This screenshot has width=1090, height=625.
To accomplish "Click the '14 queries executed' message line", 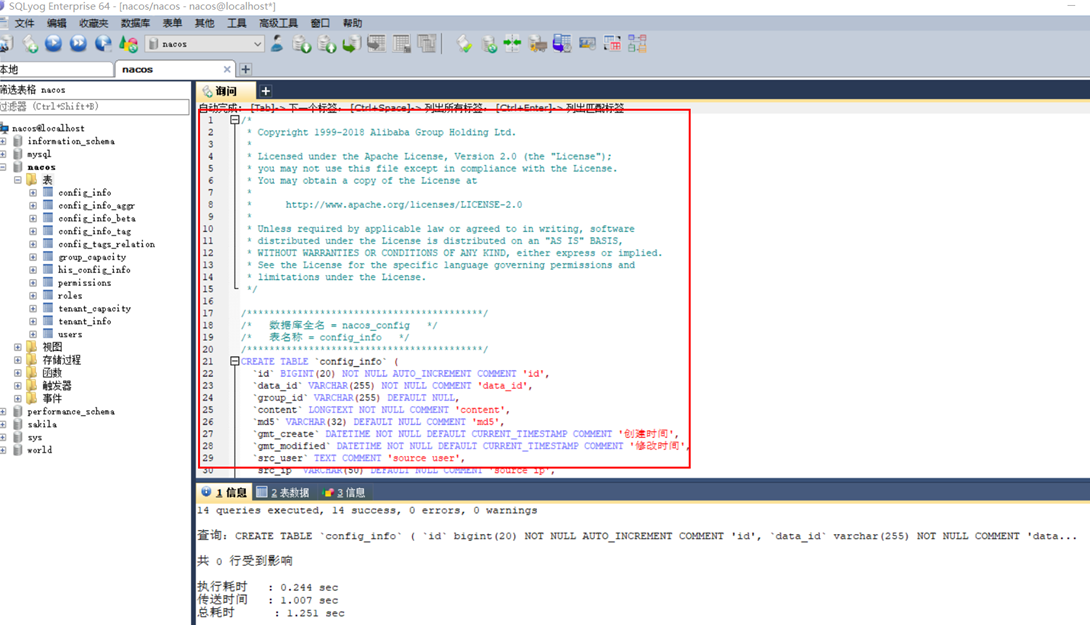I will point(367,510).
